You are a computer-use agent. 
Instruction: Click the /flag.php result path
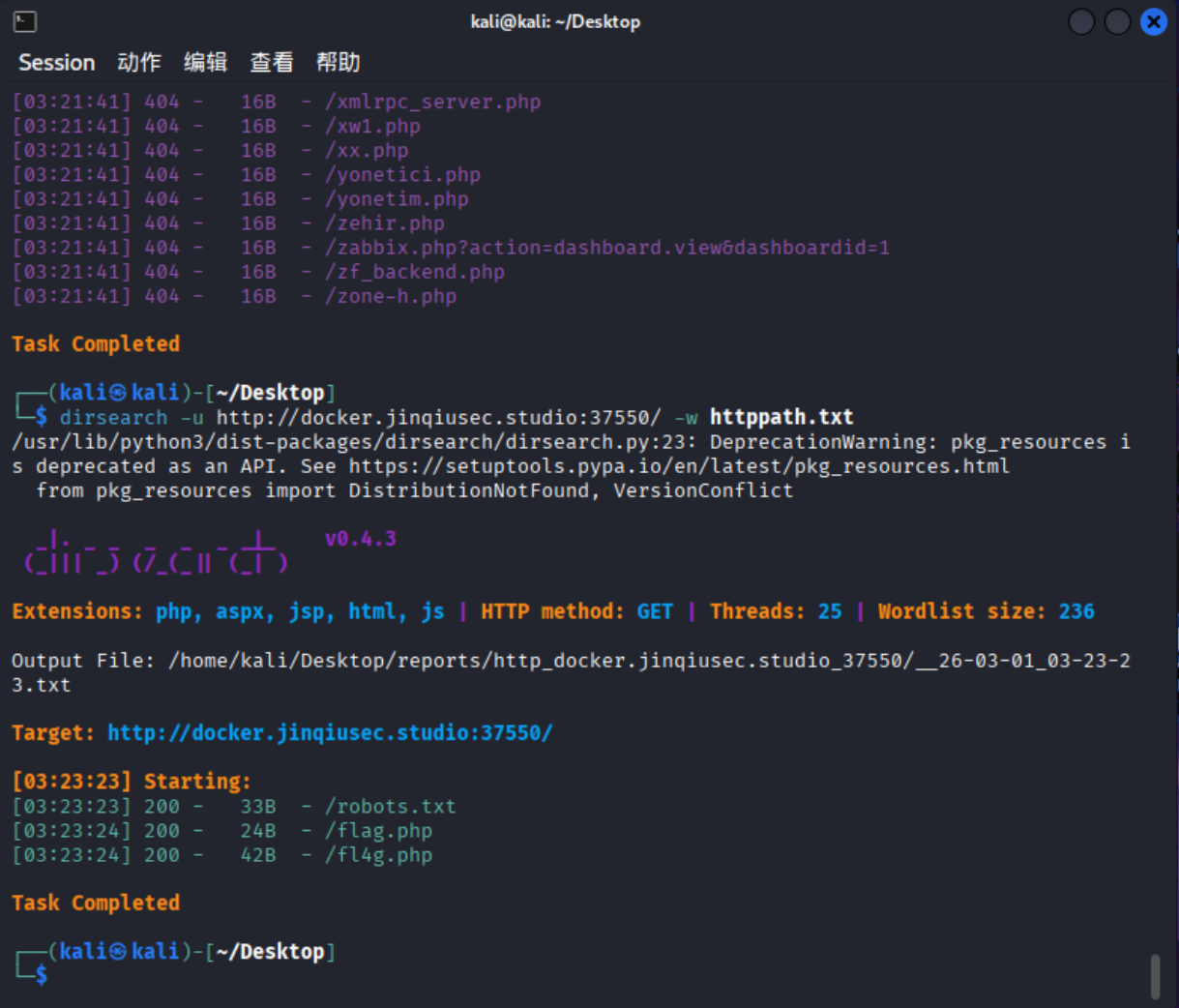[379, 831]
